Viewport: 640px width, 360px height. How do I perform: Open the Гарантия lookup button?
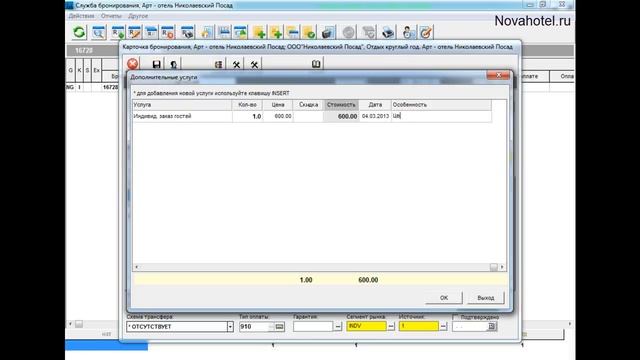338,327
